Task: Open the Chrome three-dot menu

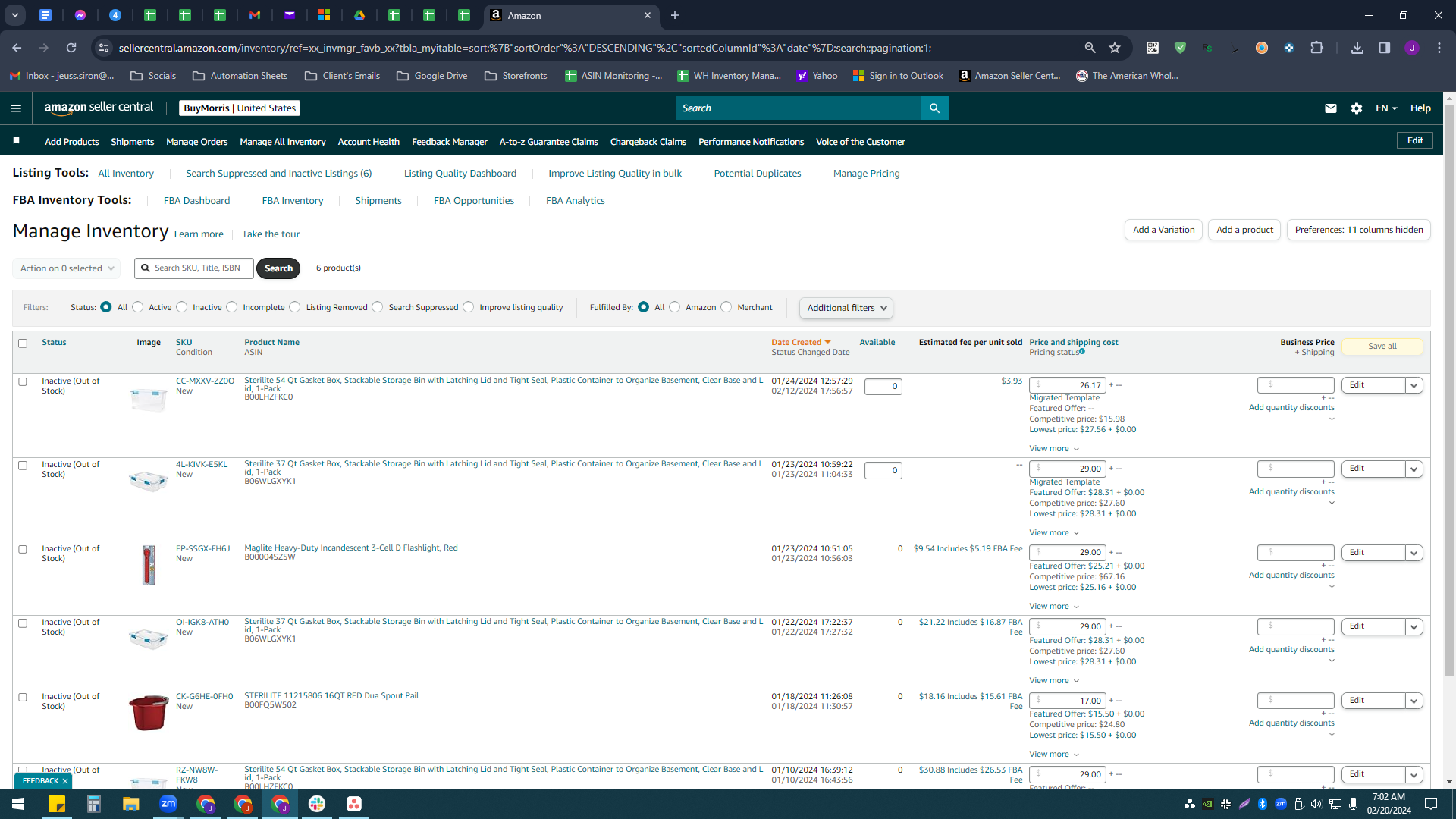Action: pyautogui.click(x=1439, y=48)
